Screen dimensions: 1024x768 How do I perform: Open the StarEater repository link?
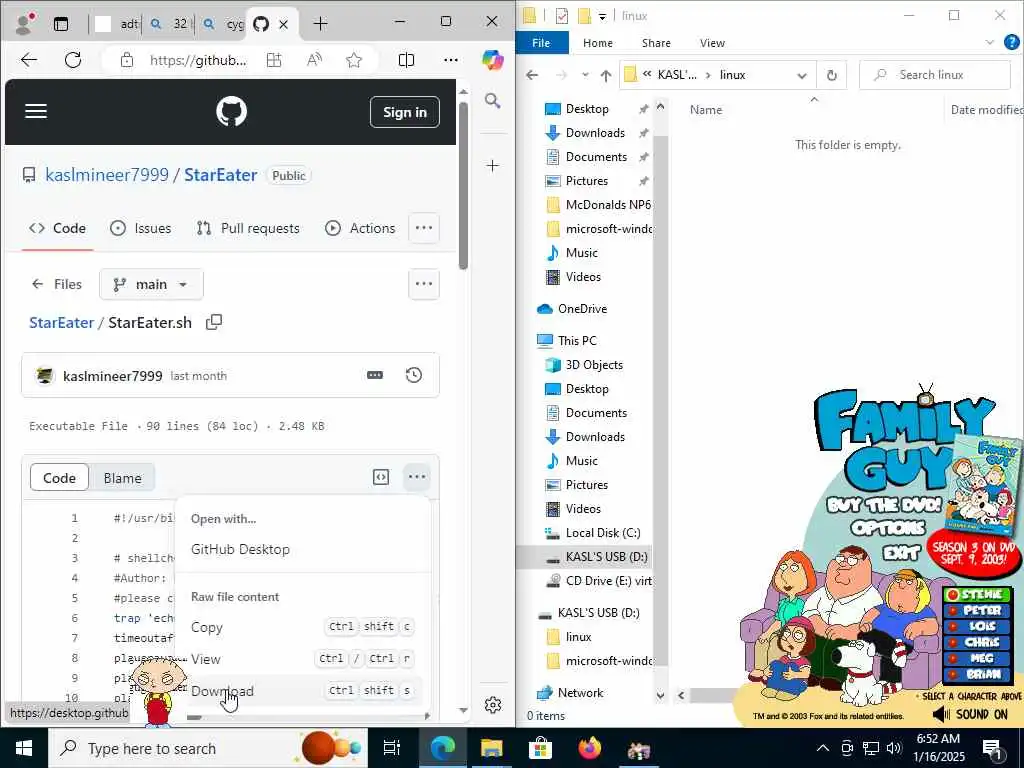[221, 175]
